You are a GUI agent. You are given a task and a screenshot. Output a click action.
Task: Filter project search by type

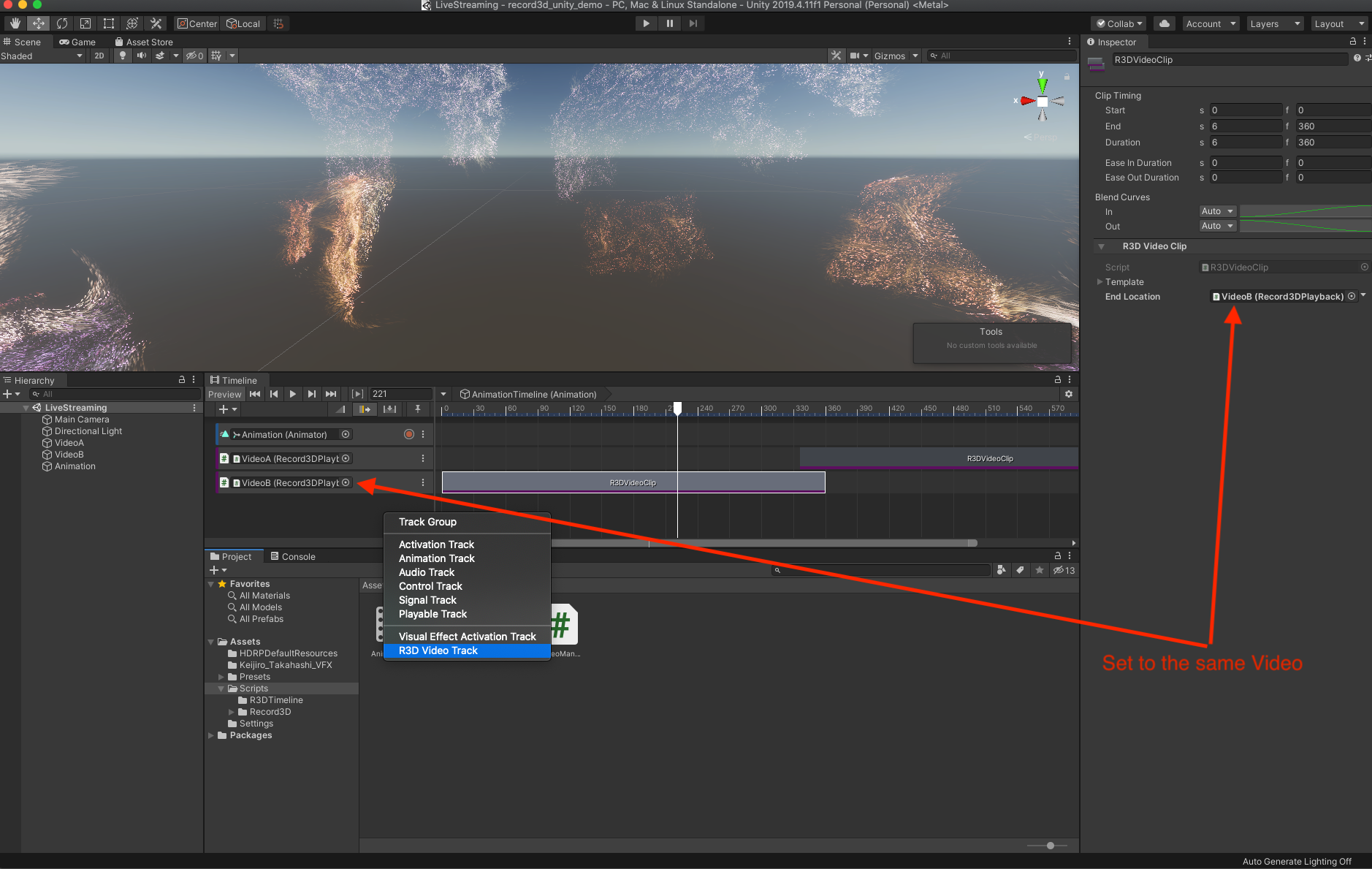pyautogui.click(x=1002, y=570)
